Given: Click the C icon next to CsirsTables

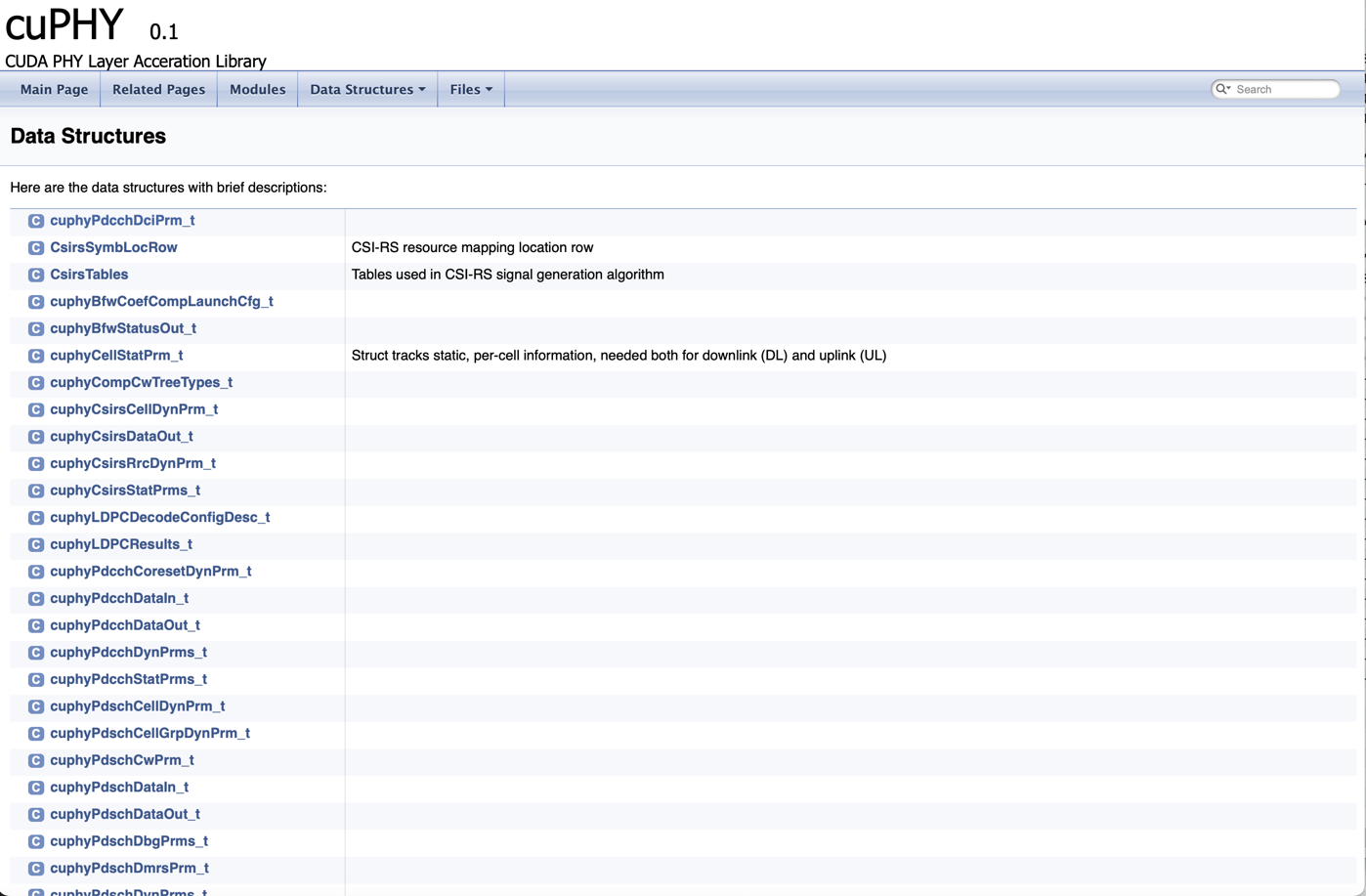Looking at the screenshot, I should pyautogui.click(x=35, y=274).
